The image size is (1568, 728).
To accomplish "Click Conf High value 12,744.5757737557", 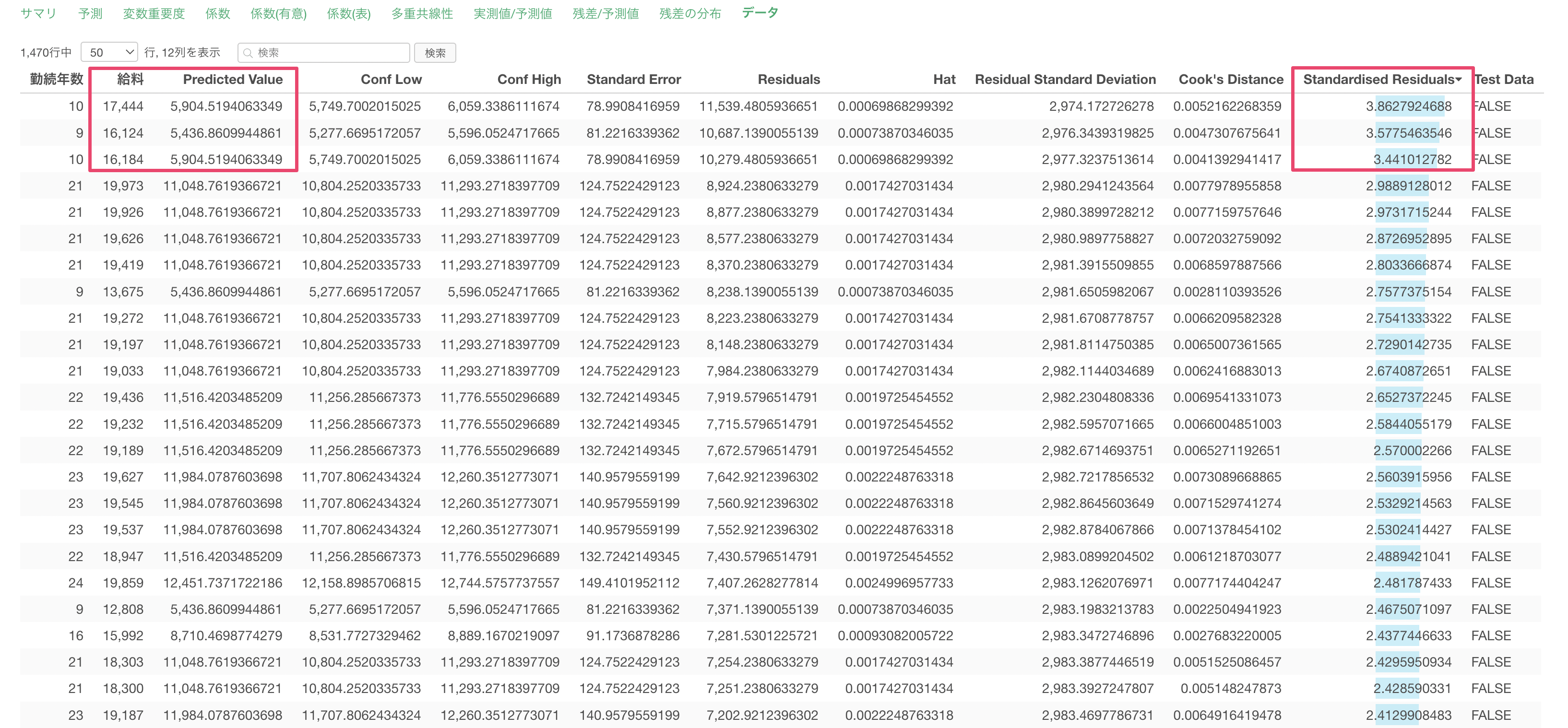I will [500, 583].
